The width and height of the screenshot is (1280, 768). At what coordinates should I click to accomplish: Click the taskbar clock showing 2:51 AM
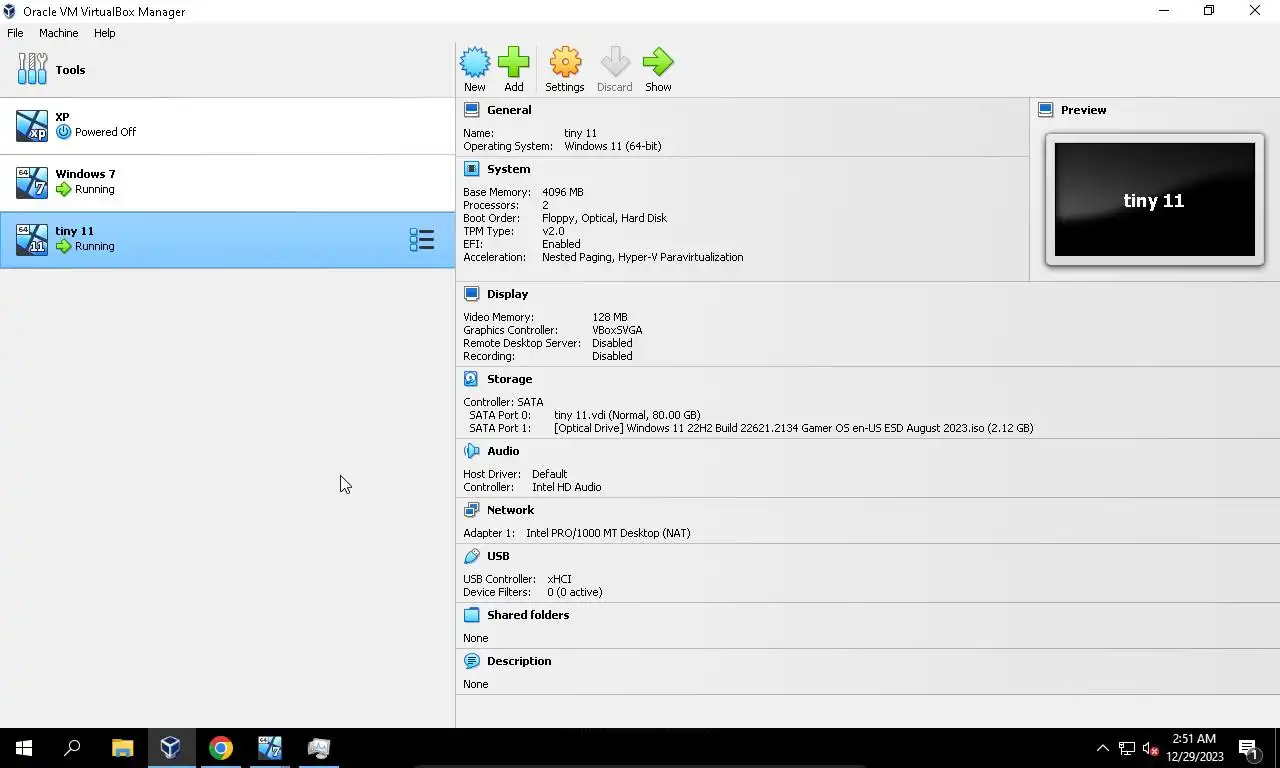pos(1194,748)
